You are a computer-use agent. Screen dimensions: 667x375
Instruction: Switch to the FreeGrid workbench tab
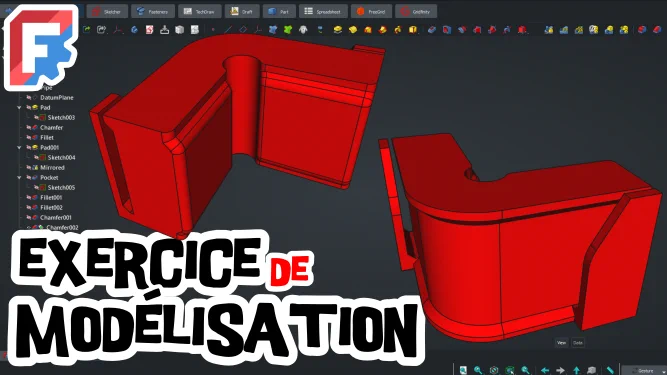(x=371, y=11)
